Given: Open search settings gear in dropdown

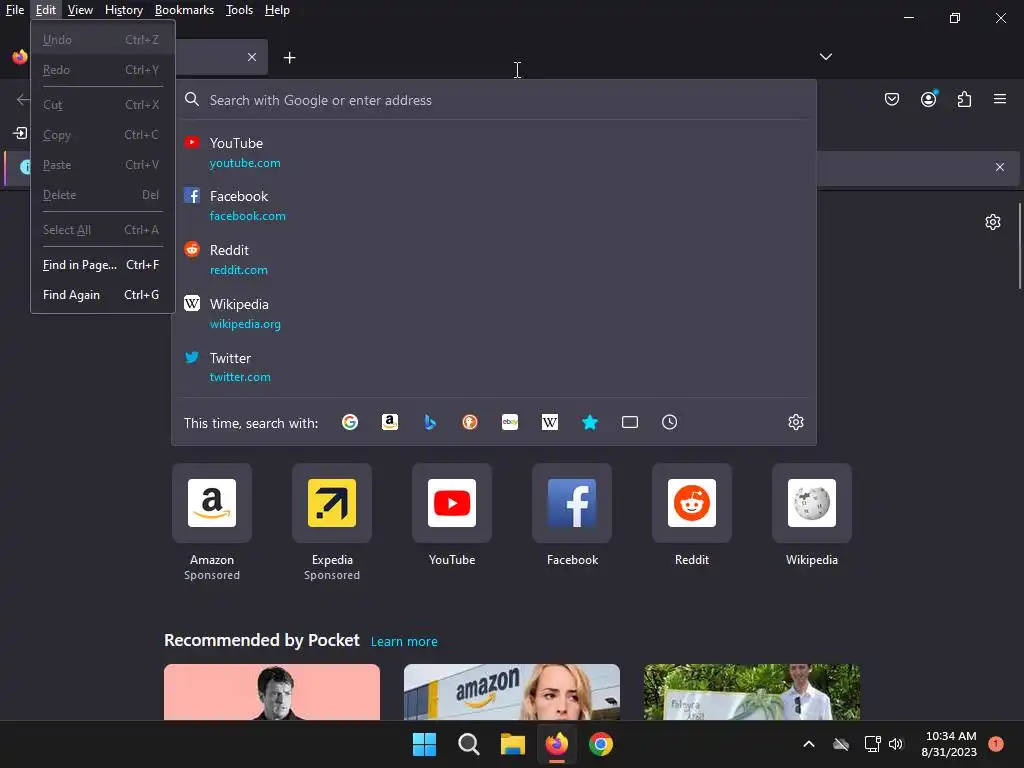Looking at the screenshot, I should [795, 423].
